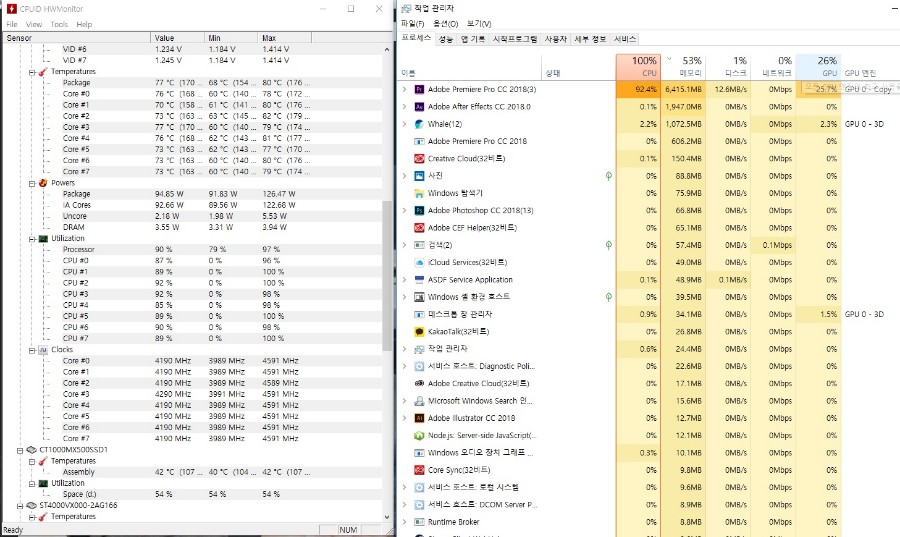This screenshot has width=900, height=537.
Task: Sort processes by the 디스크 column header
Action: [728, 67]
